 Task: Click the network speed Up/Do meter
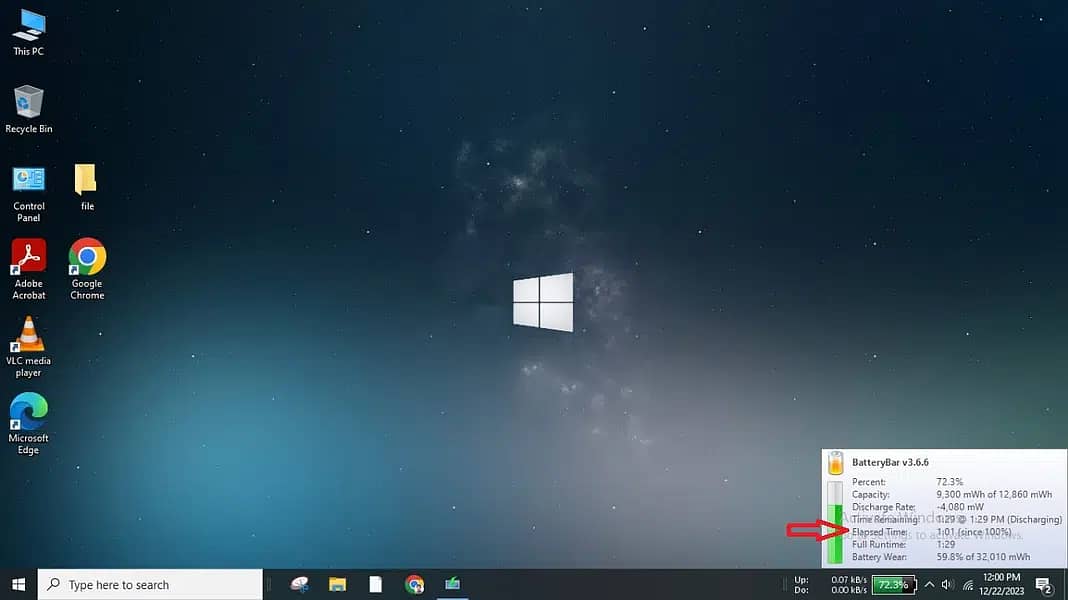[x=832, y=584]
